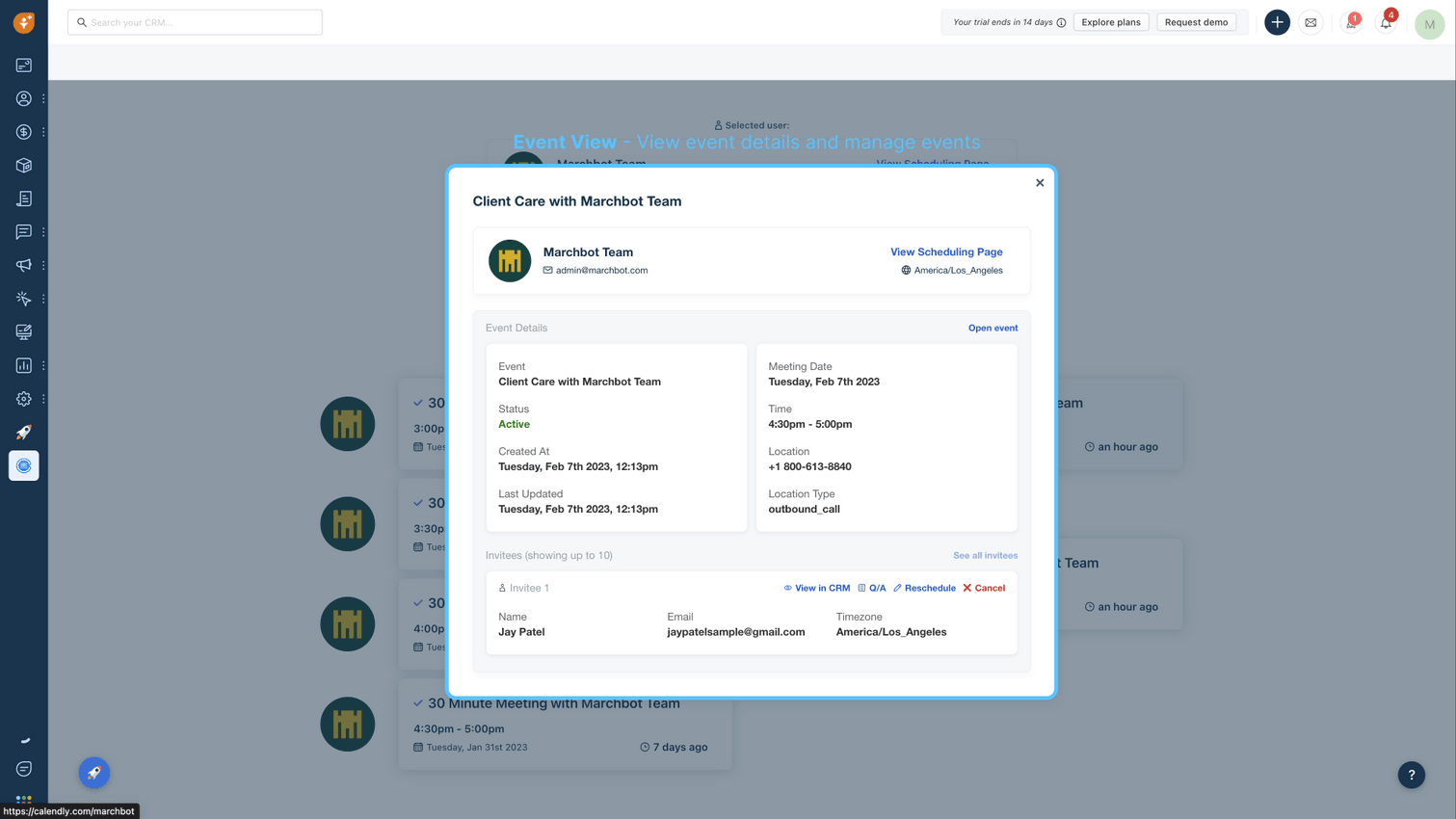Open the three-dot menu beside the Settings icon

tap(41, 397)
